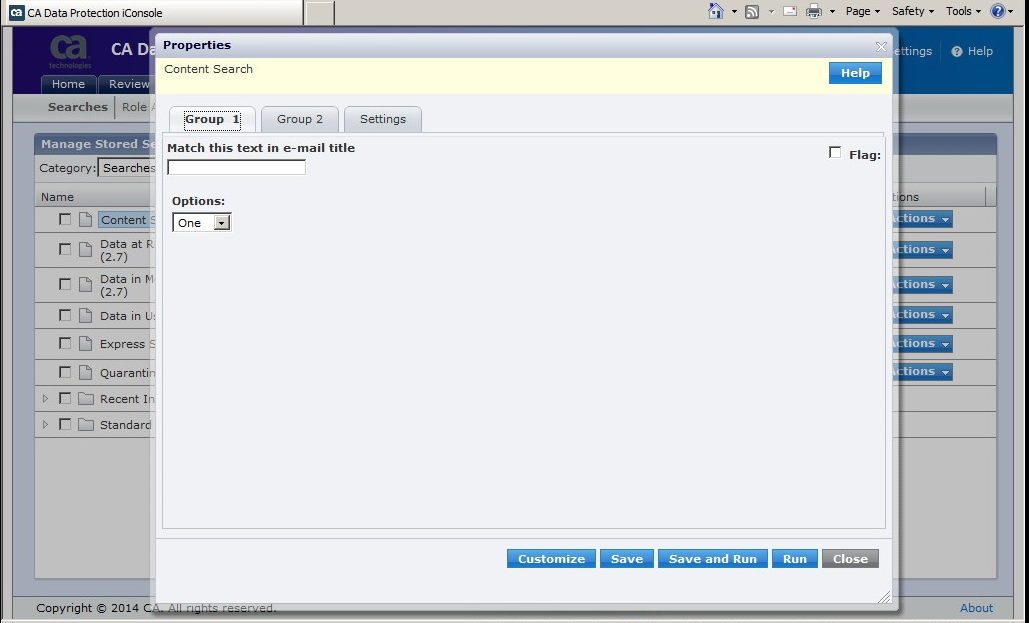Click the About link
The image size is (1029, 623).
coord(976,608)
